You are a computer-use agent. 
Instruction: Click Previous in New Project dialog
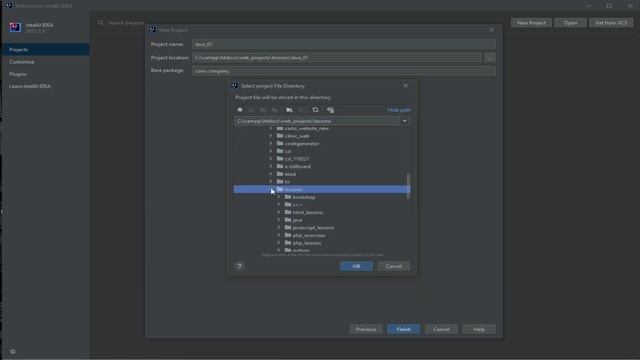[365, 329]
